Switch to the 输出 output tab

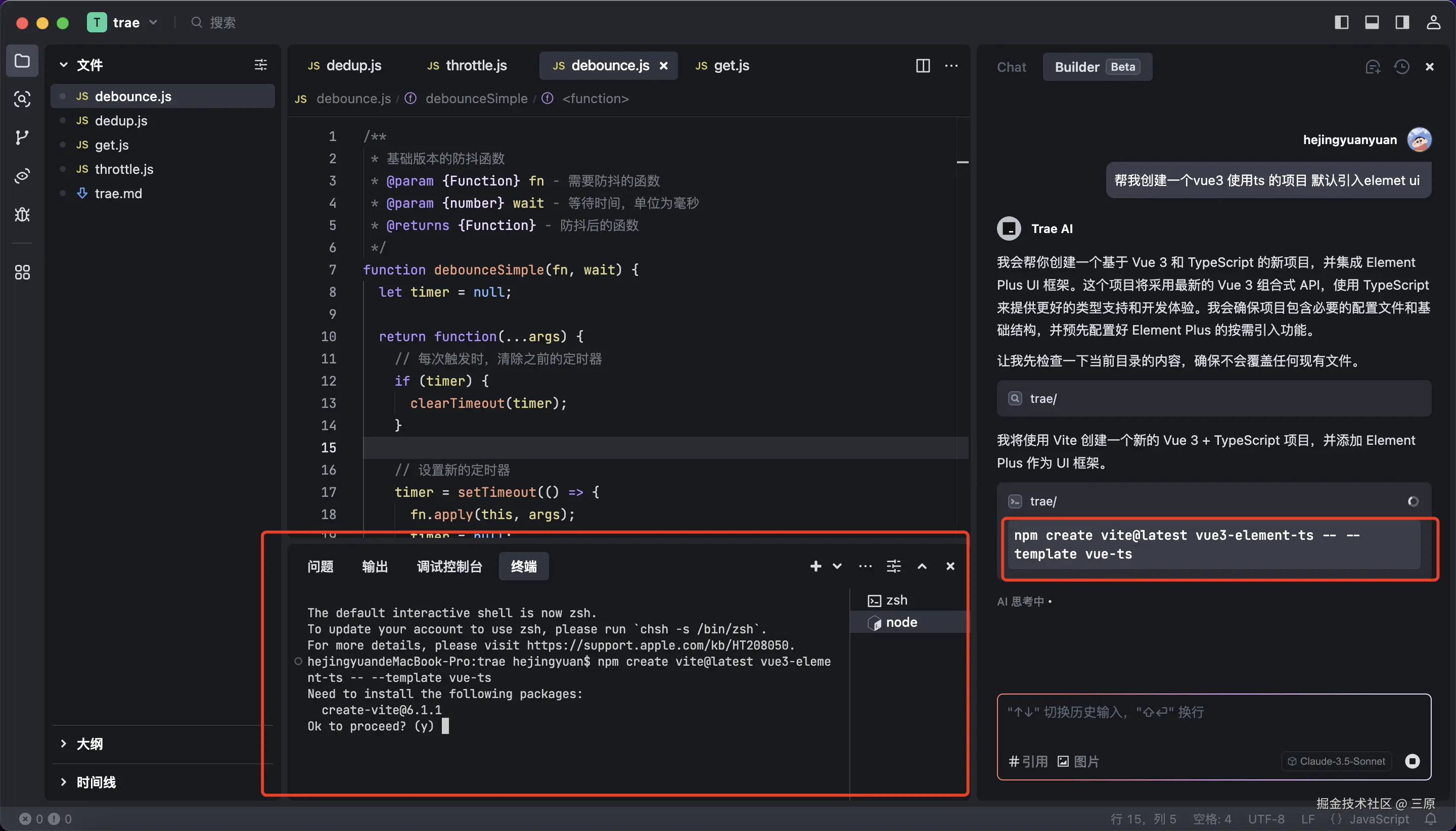pyautogui.click(x=375, y=566)
